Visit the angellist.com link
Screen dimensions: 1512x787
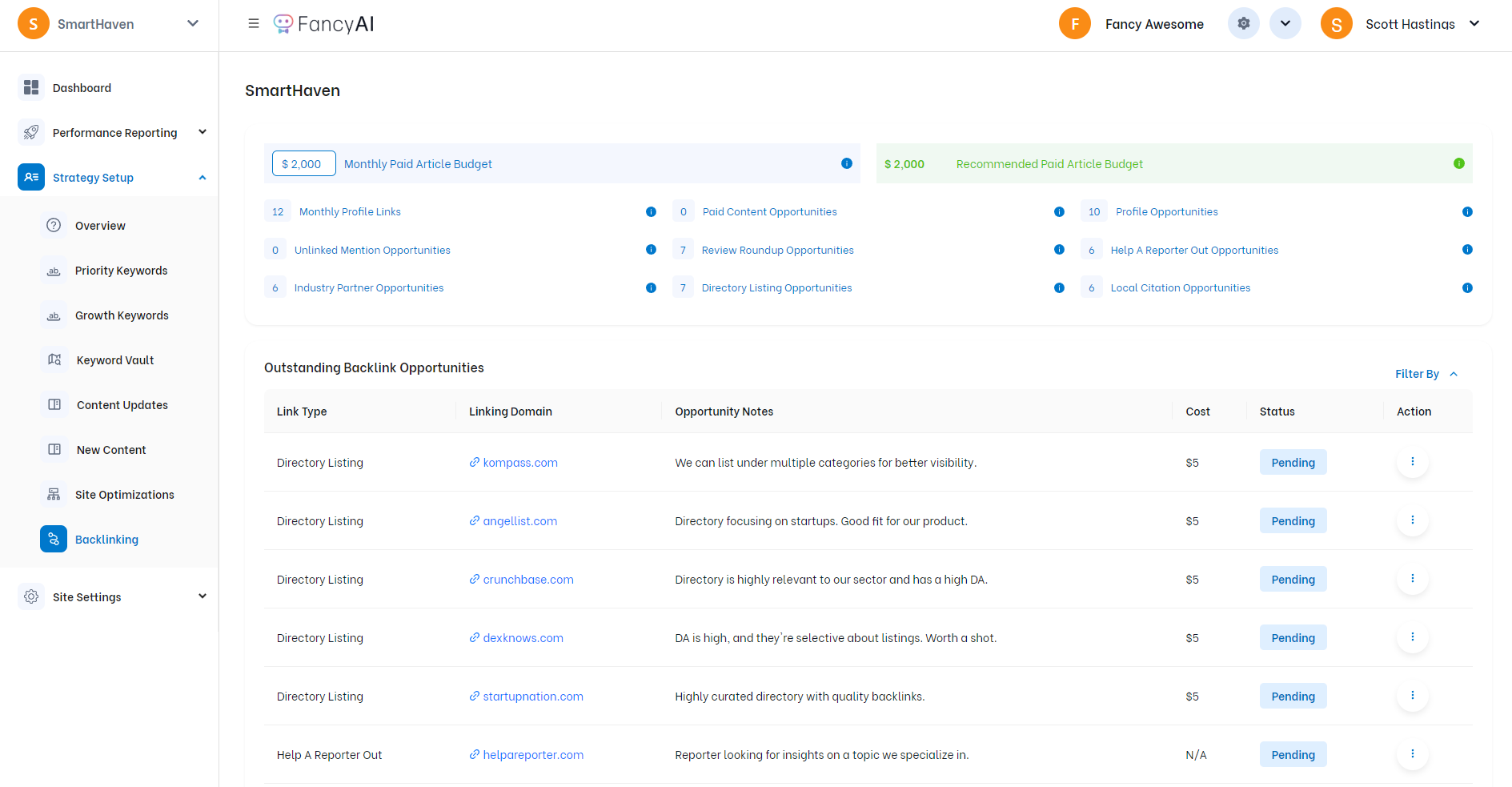coord(519,521)
